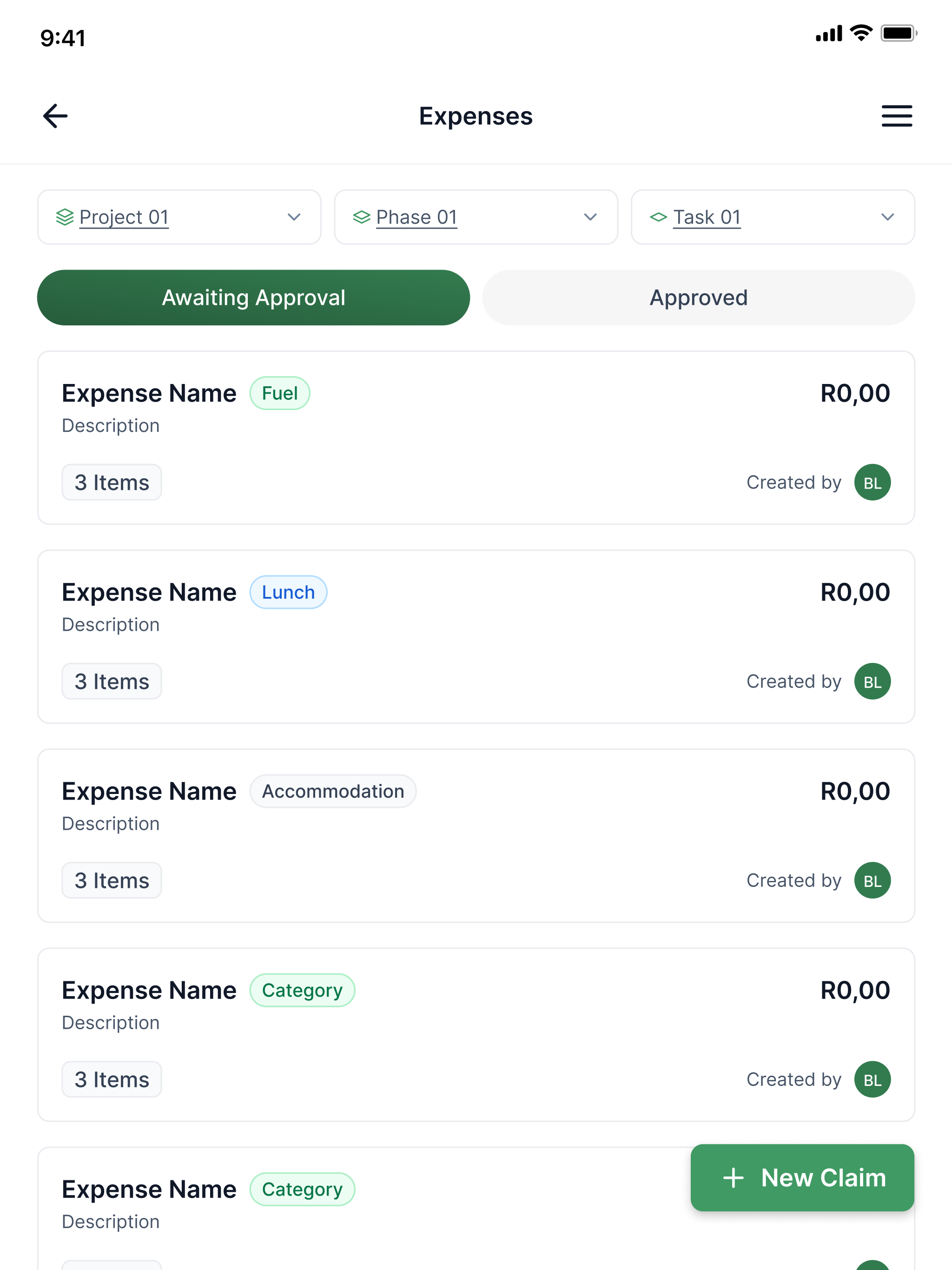Tap Created by label on Fuel expense
Screen dimensions: 952x1270
(793, 482)
